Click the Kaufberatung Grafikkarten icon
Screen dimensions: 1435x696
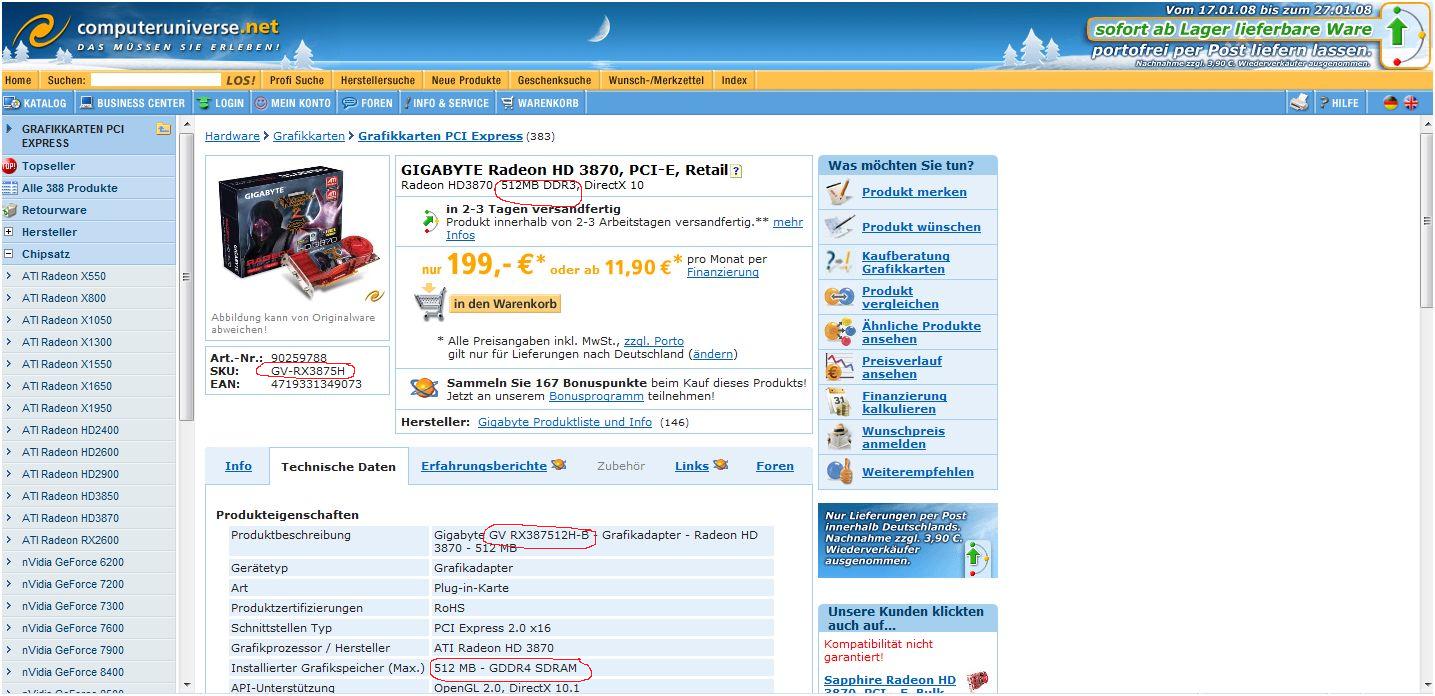[839, 262]
